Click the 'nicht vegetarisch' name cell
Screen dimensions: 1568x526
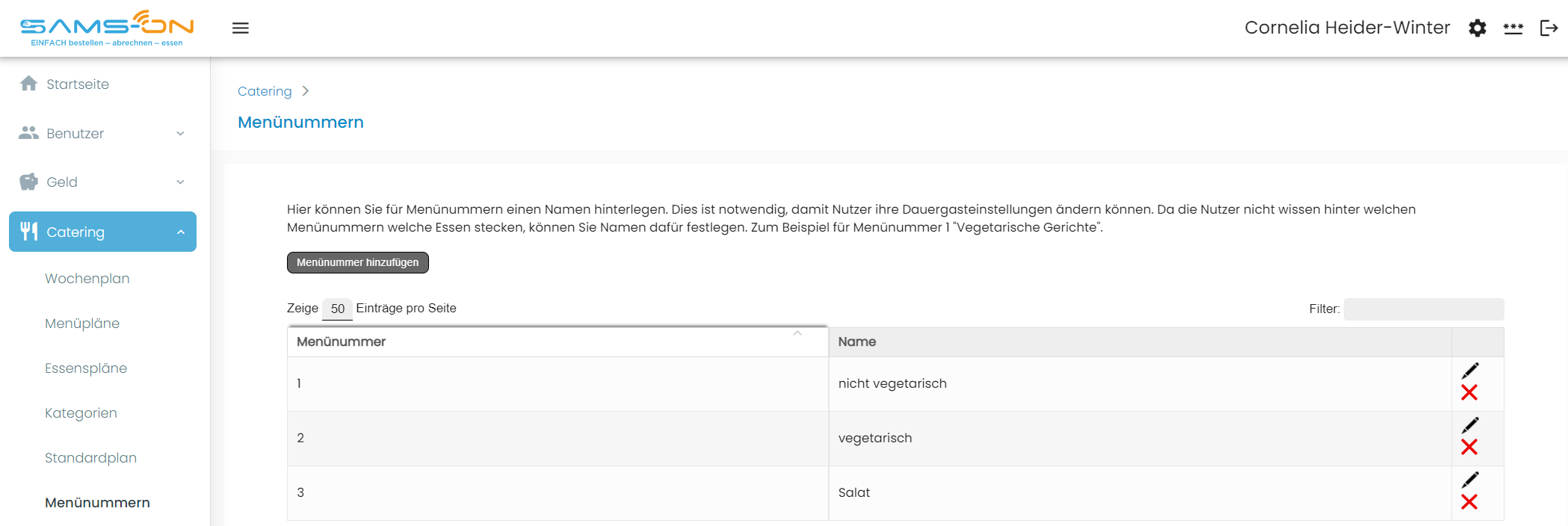click(x=1140, y=384)
